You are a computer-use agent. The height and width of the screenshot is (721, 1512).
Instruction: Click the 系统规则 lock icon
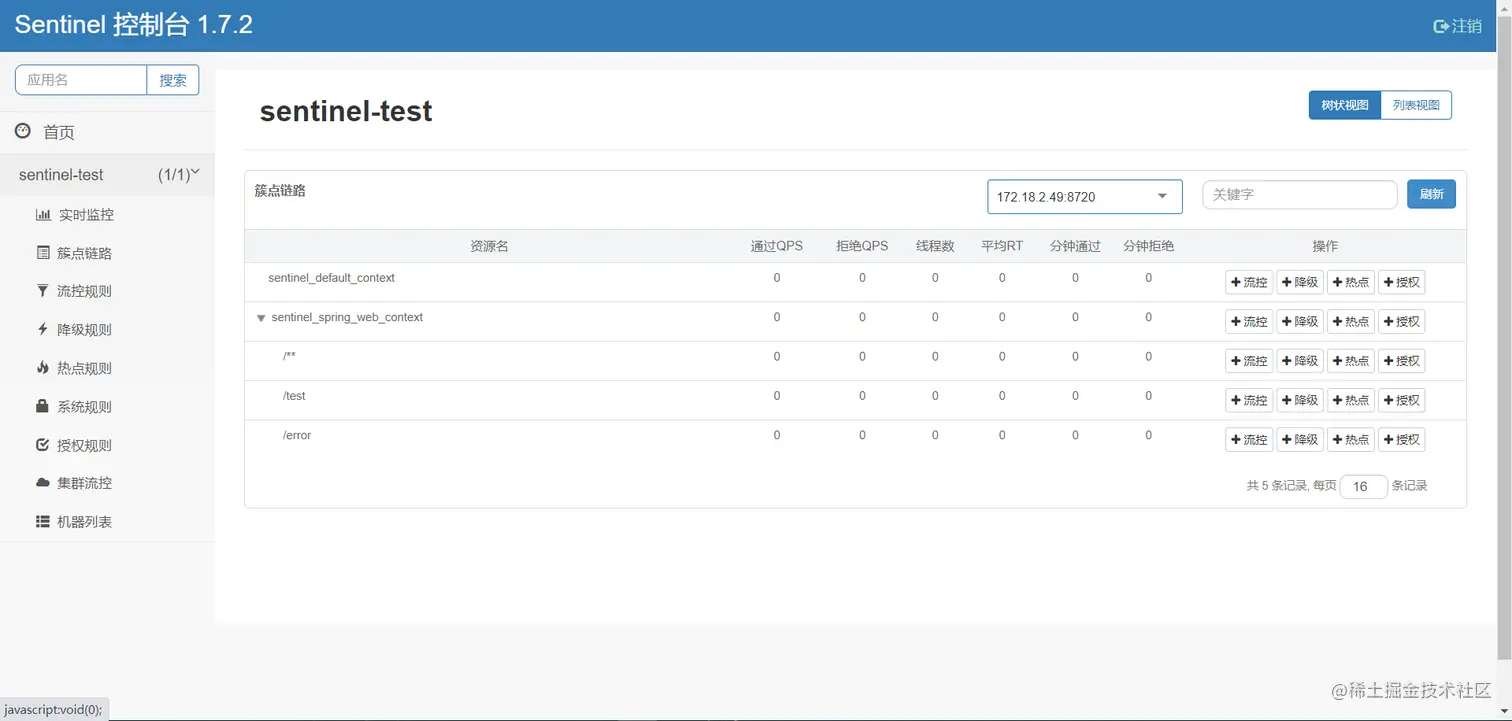click(x=42, y=406)
